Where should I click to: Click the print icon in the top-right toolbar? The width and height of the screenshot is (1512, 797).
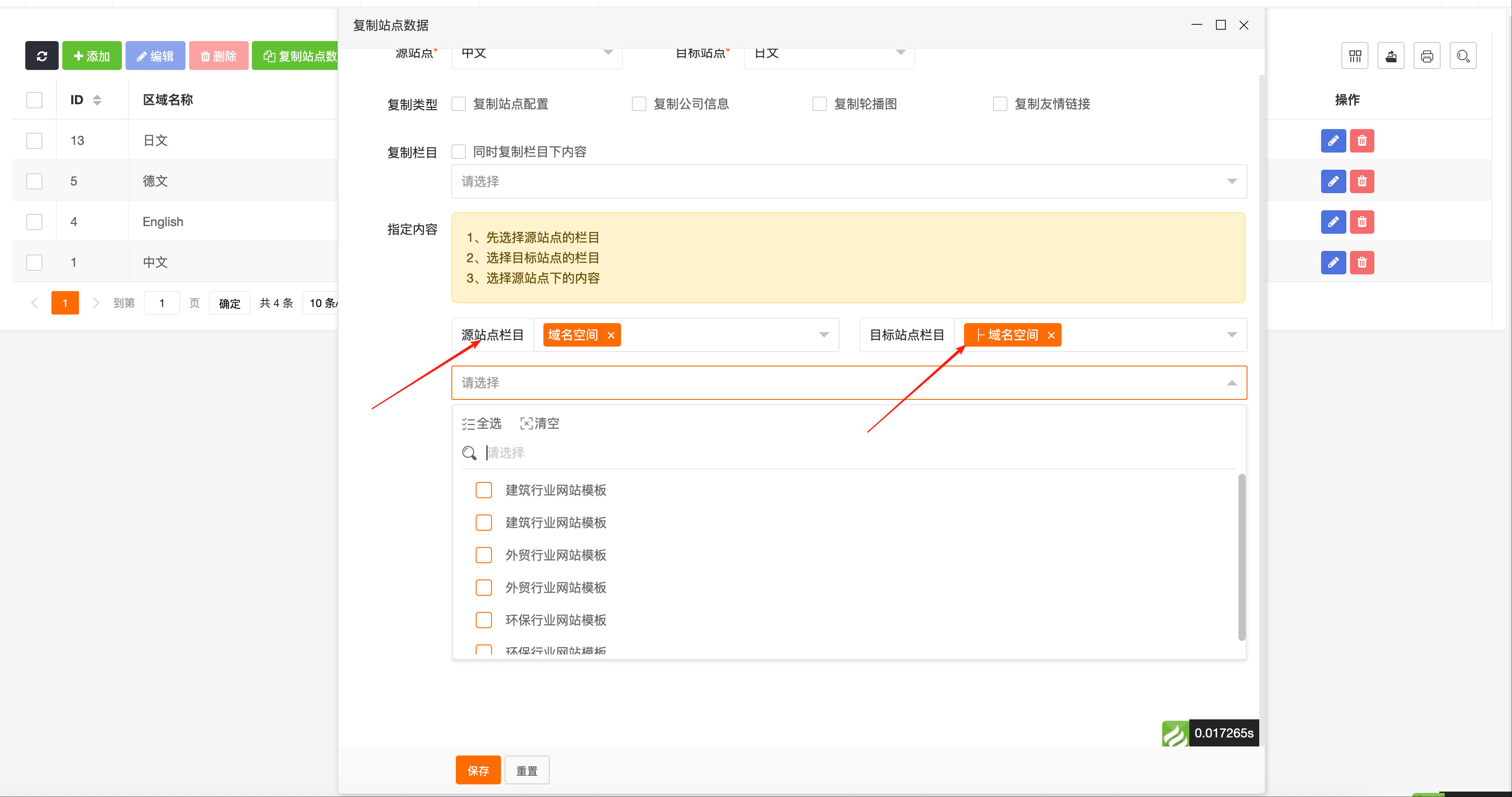(x=1427, y=55)
